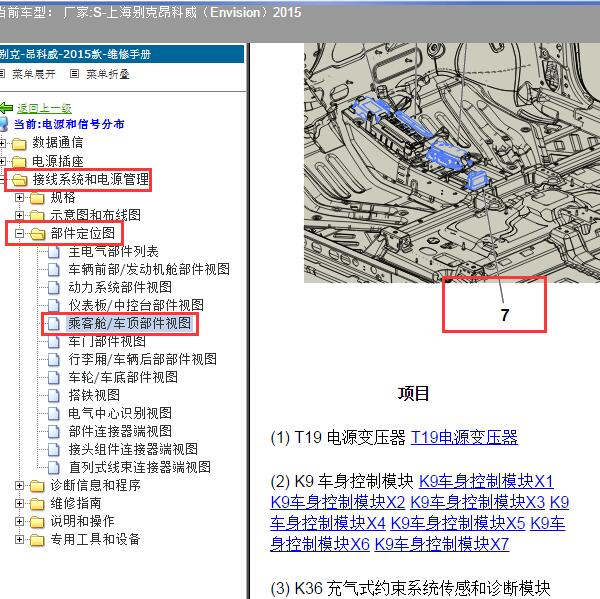Select 接头组件连接器端视图 tree item

pyautogui.click(x=133, y=449)
